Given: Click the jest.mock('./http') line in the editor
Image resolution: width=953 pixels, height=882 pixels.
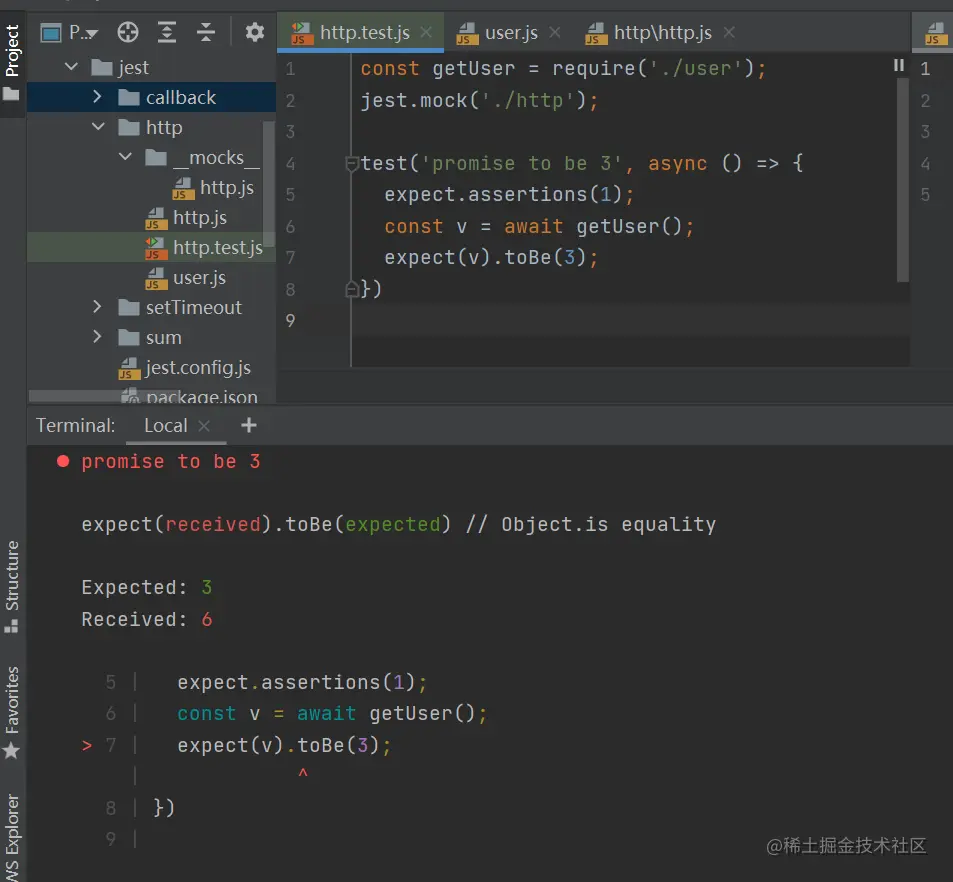Looking at the screenshot, I should 479,100.
